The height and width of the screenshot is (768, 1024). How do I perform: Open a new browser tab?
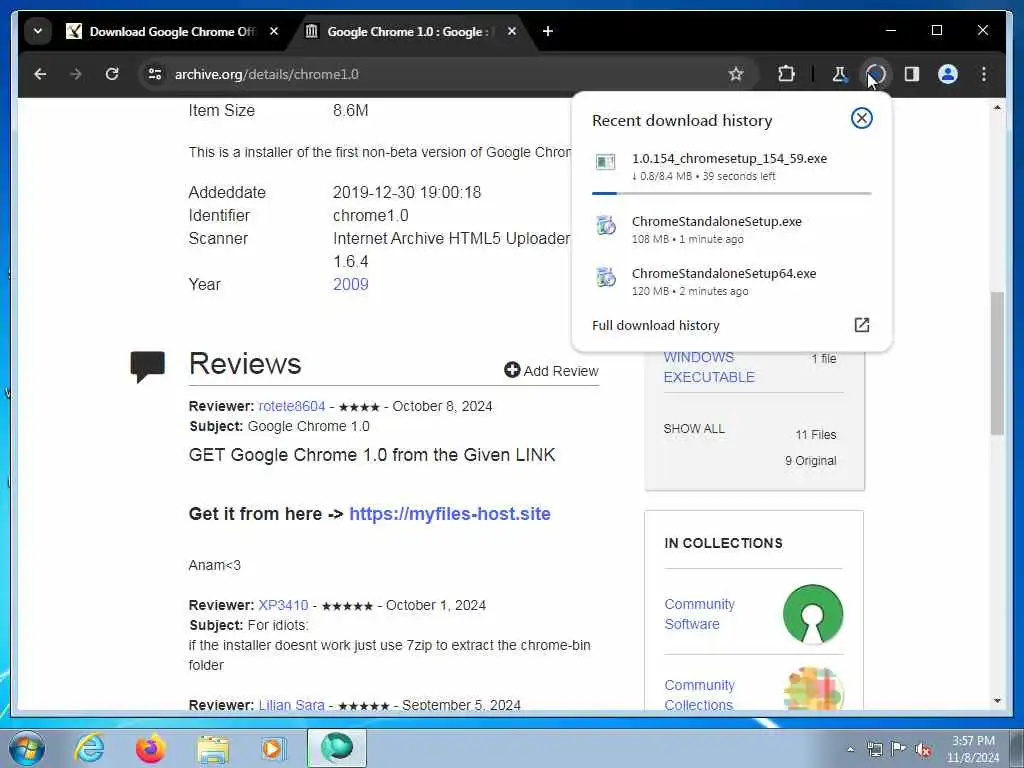tap(548, 31)
